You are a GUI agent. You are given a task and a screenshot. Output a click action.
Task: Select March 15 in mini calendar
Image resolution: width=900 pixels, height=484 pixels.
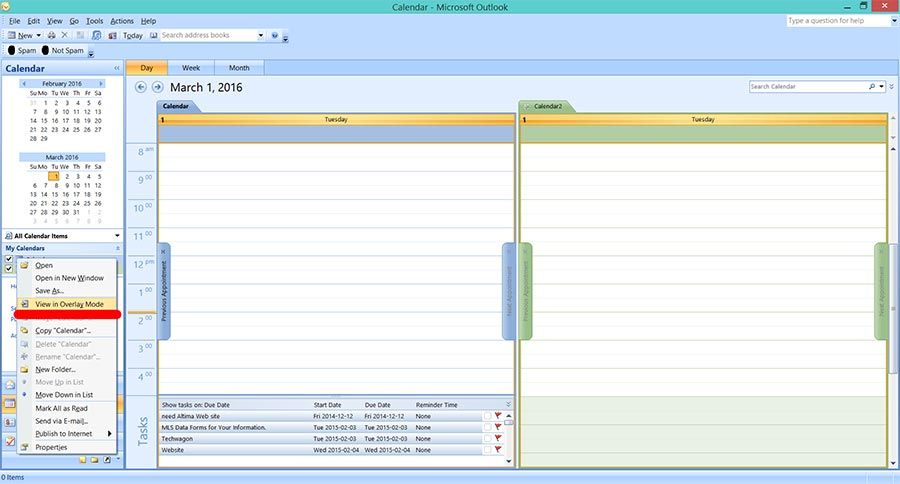coord(55,194)
